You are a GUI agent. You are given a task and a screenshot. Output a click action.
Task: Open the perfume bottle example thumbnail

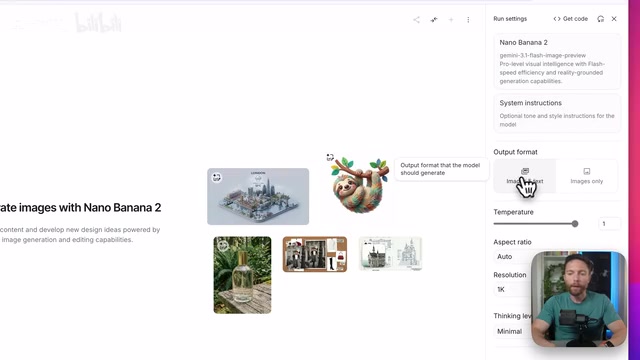(242, 275)
